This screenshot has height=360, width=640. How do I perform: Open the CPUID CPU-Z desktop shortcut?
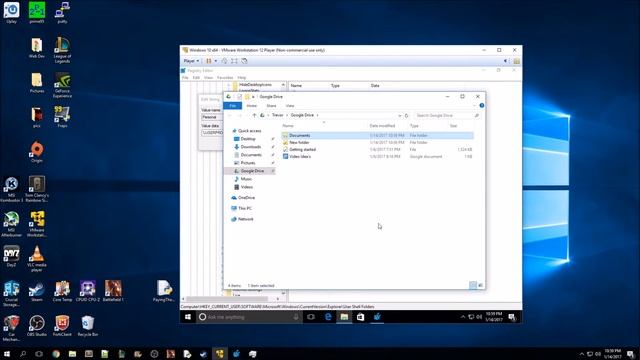coord(87,291)
